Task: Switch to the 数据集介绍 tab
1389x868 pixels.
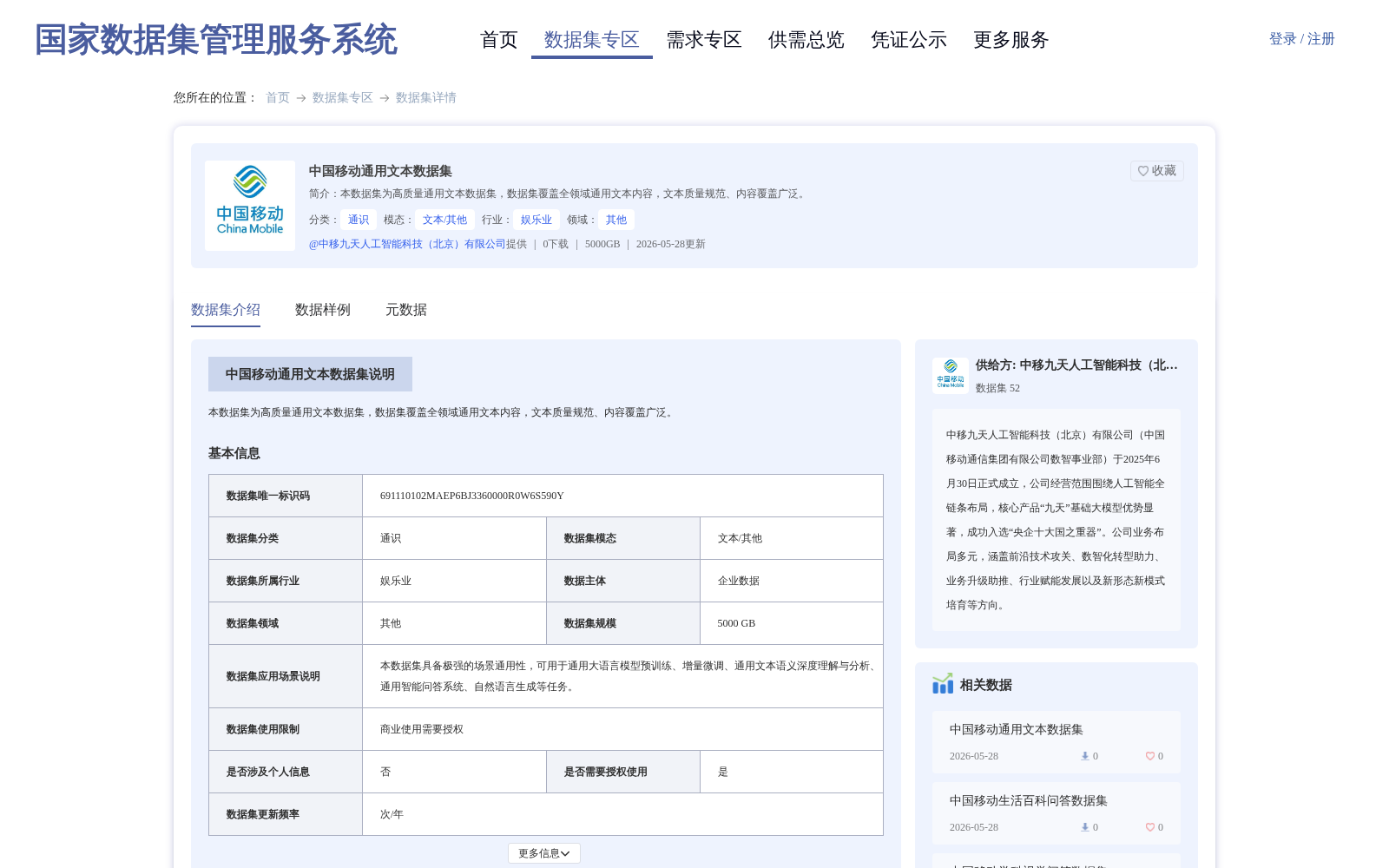Action: (226, 310)
